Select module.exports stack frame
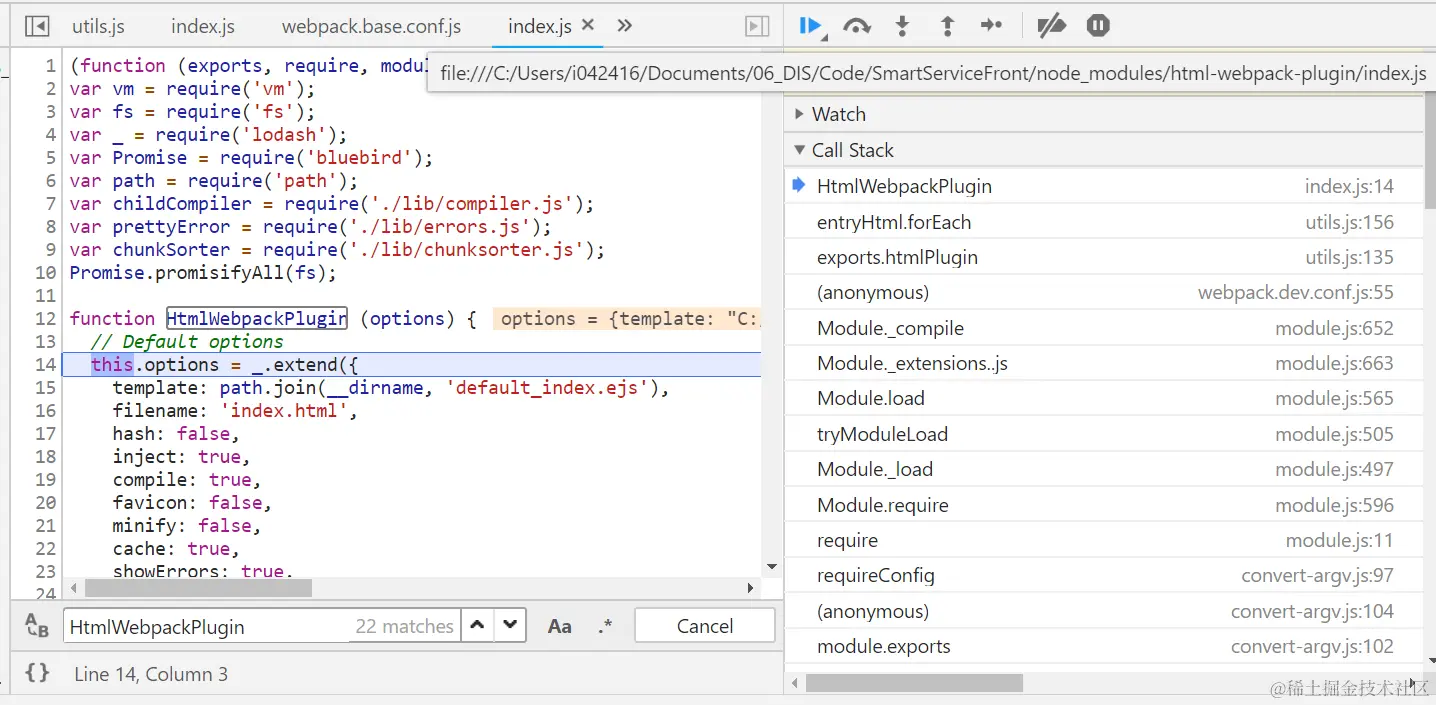 click(1103, 646)
